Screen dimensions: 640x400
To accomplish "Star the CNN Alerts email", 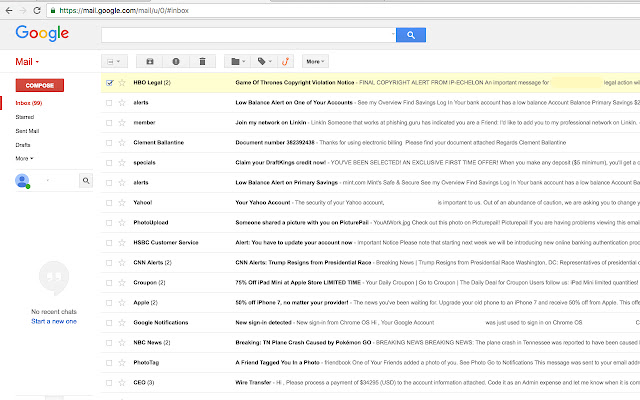I will (122, 263).
